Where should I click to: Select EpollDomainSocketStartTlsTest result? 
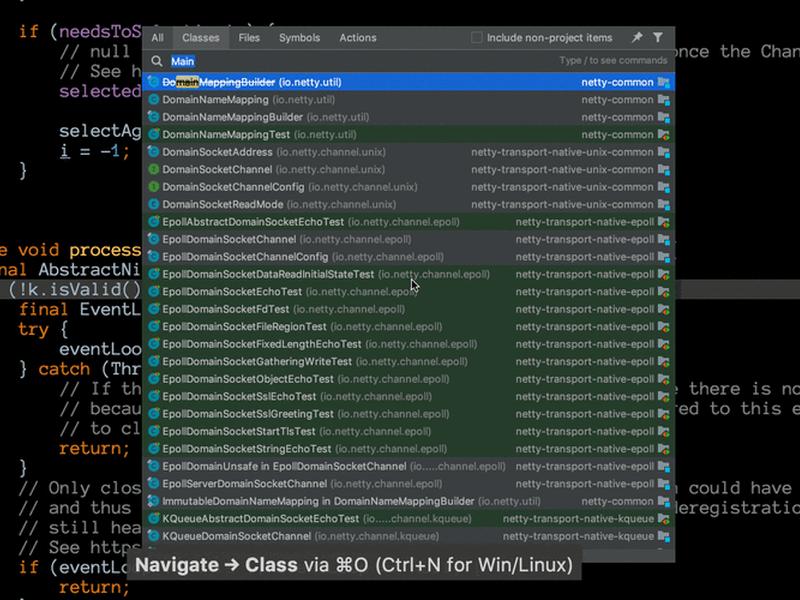[x=408, y=431]
